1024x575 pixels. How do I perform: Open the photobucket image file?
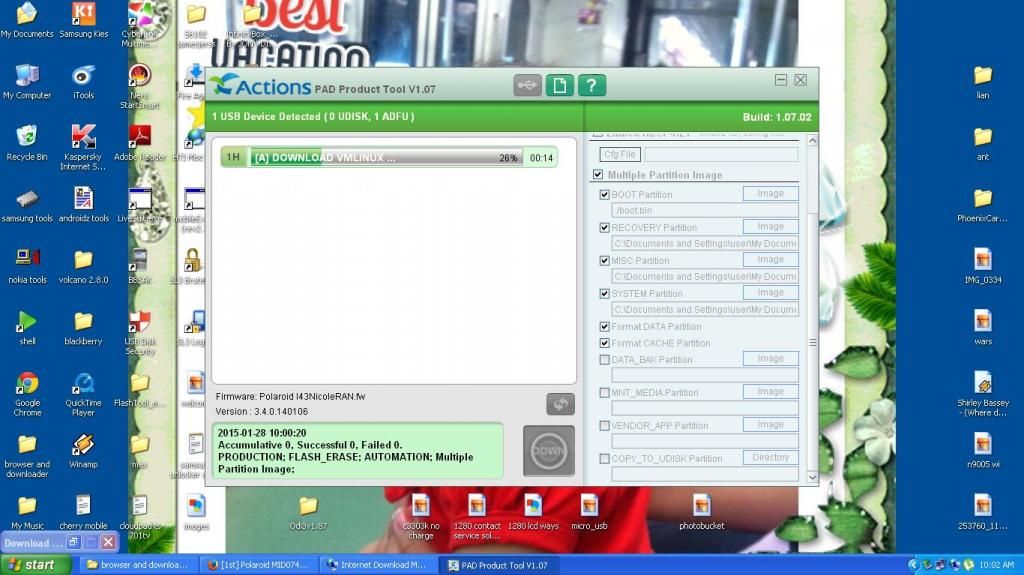[x=701, y=513]
